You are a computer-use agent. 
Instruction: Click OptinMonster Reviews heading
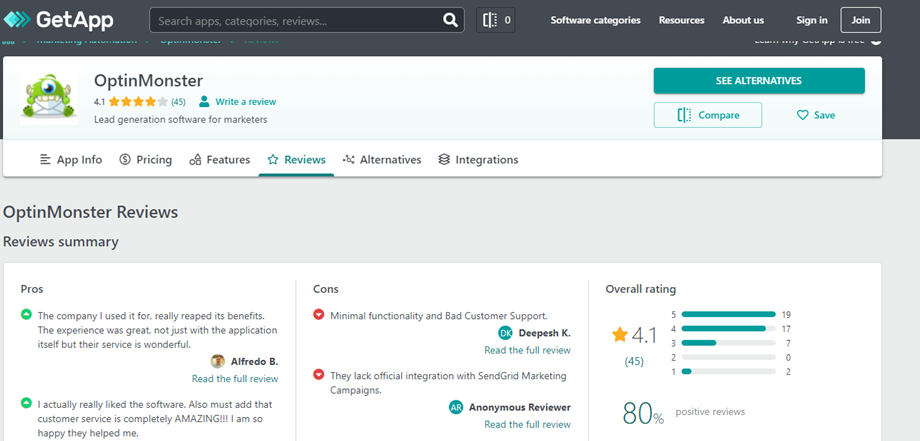pyautogui.click(x=90, y=212)
